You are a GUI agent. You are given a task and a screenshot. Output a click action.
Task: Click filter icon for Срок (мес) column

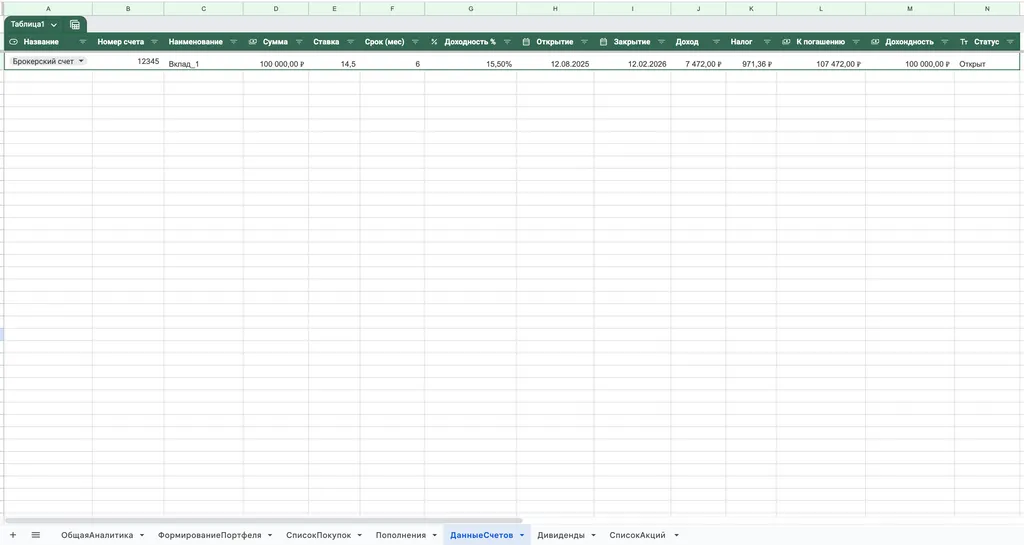click(x=414, y=42)
